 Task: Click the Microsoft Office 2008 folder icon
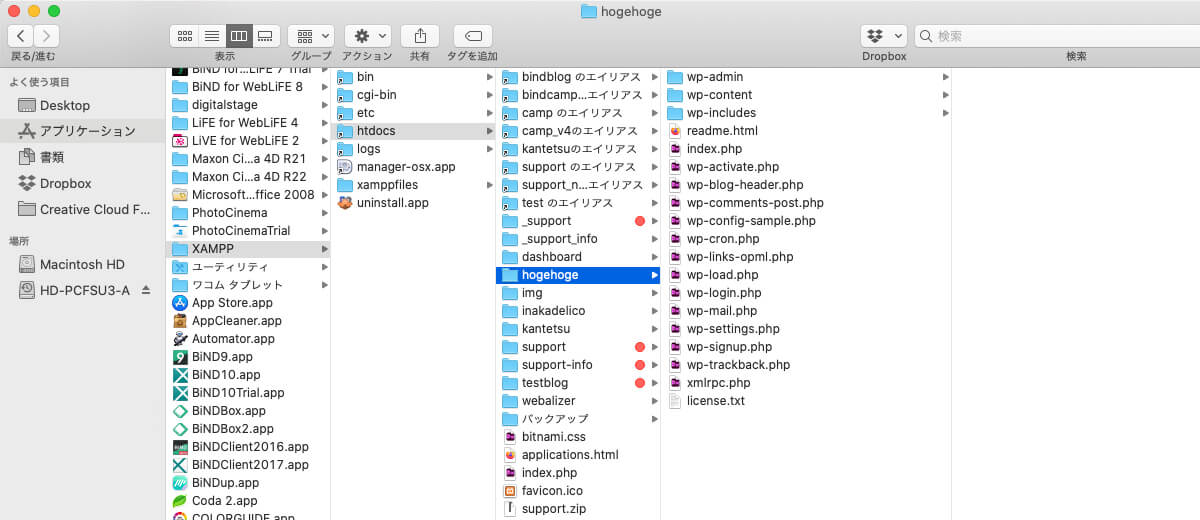180,195
